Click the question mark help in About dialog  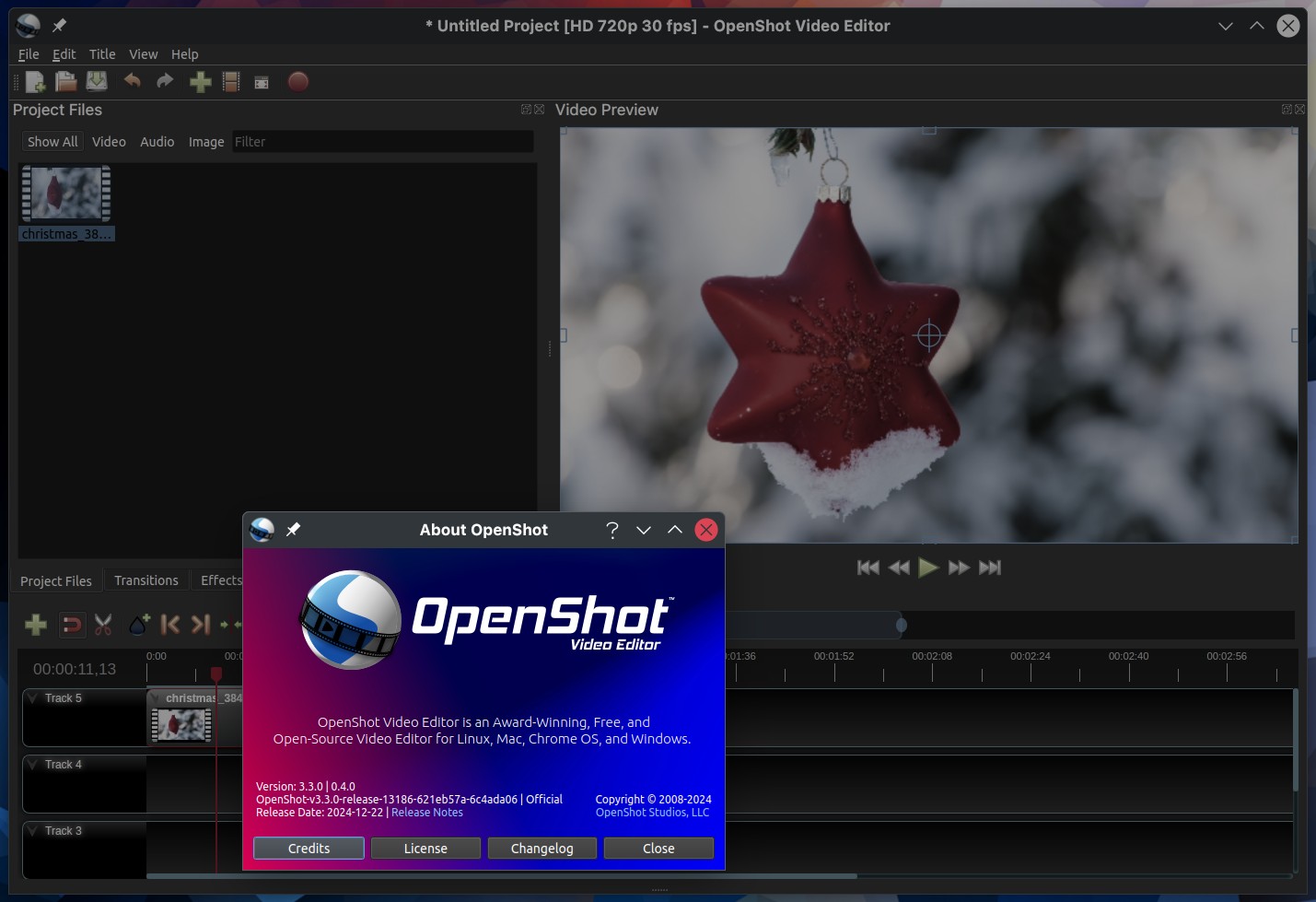click(612, 530)
